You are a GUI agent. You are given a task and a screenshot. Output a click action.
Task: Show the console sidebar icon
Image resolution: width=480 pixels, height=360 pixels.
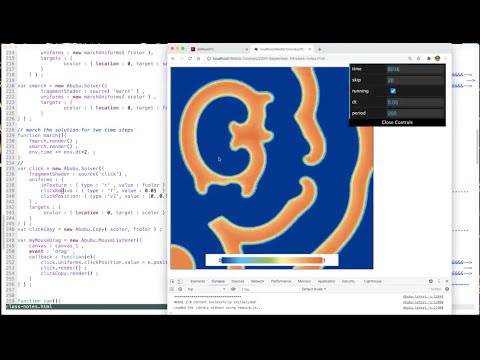pyautogui.click(x=172, y=289)
